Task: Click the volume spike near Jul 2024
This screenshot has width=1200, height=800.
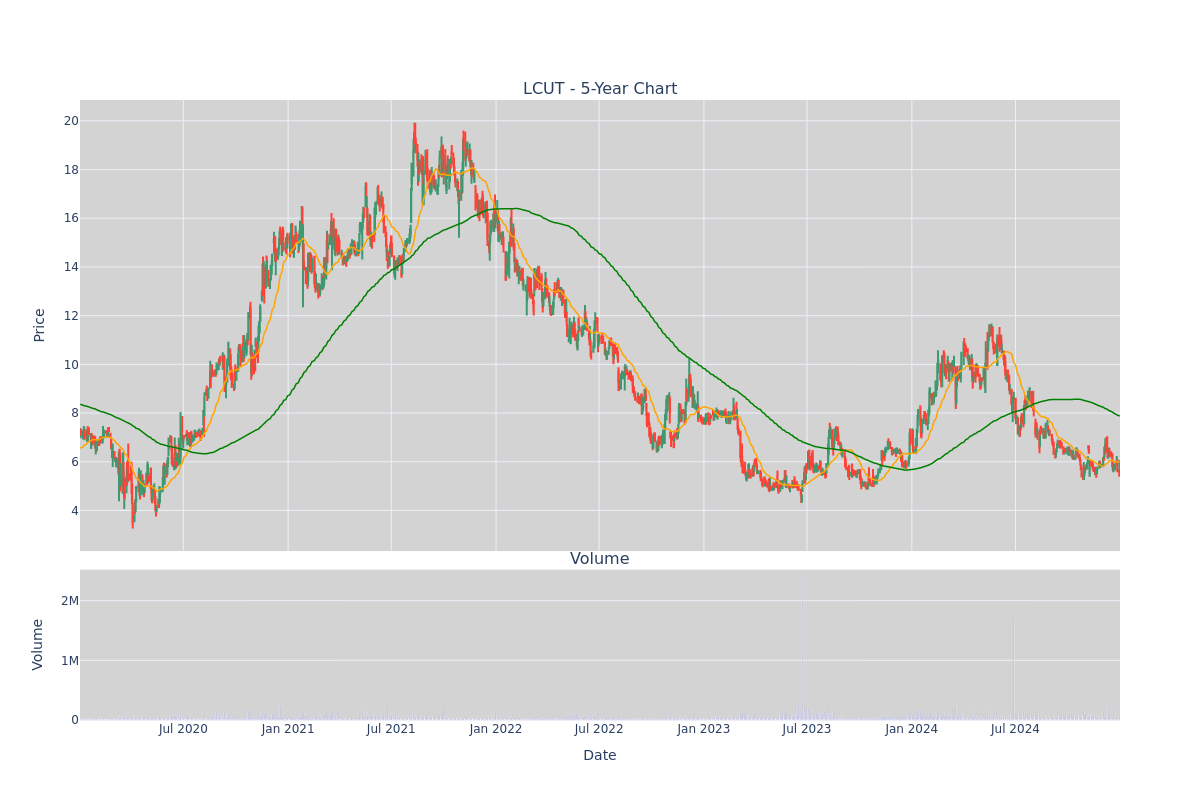Action: (x=1013, y=668)
